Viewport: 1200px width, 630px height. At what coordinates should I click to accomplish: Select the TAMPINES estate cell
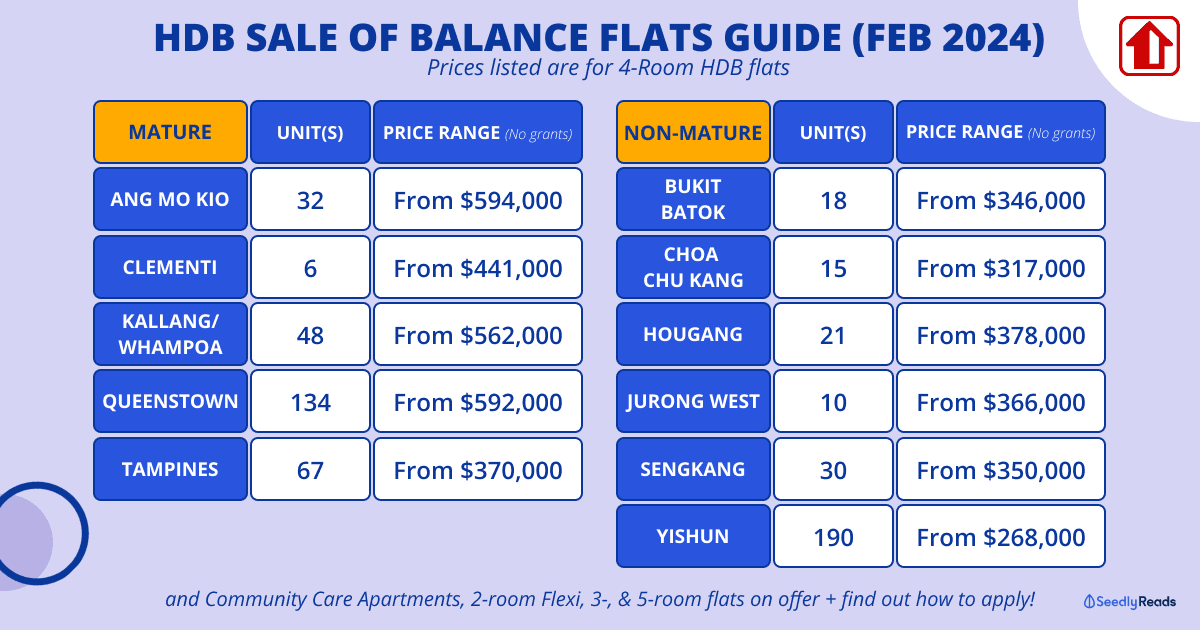tap(170, 469)
